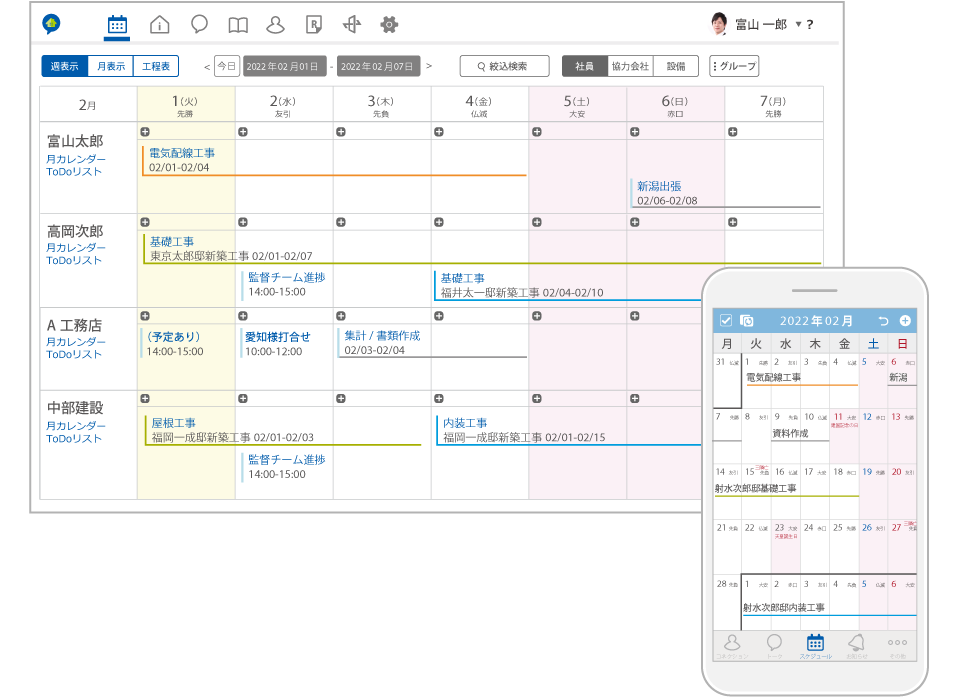The width and height of the screenshot is (960, 700).
Task: Open the グループ dropdown menu
Action: click(x=734, y=66)
